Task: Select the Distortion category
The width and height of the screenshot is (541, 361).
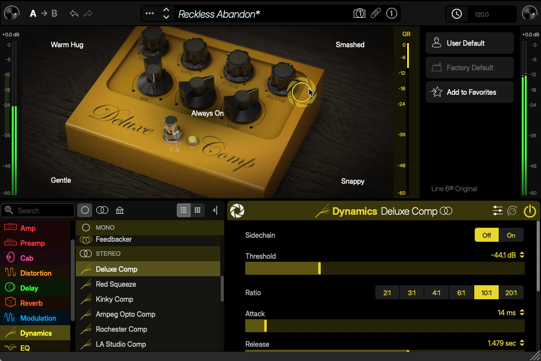Action: (x=35, y=273)
